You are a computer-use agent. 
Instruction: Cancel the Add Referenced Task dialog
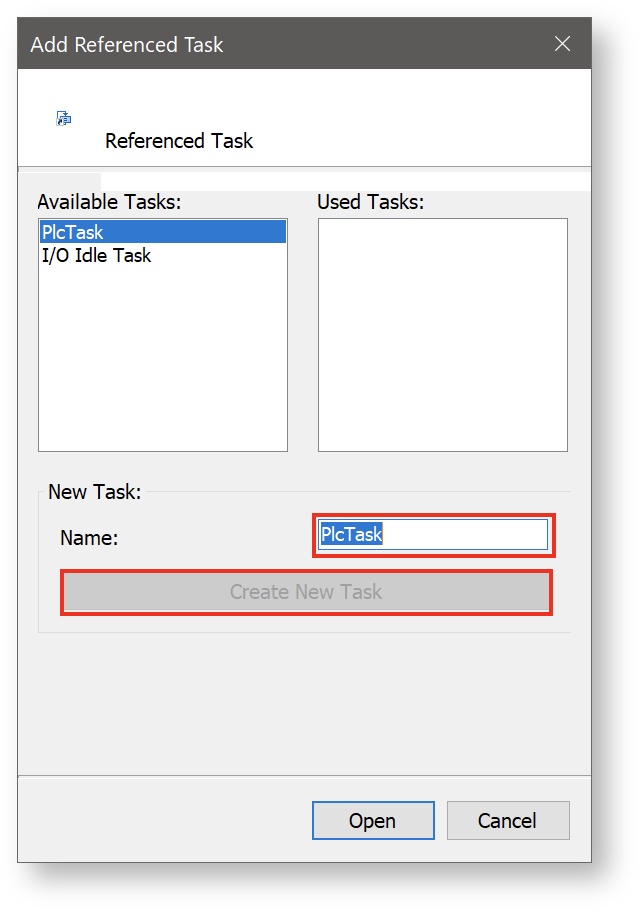[508, 820]
